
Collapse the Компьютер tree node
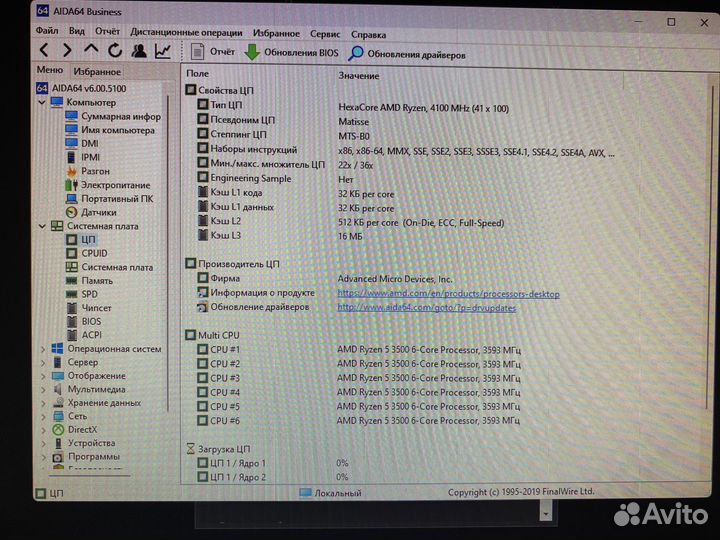point(42,102)
